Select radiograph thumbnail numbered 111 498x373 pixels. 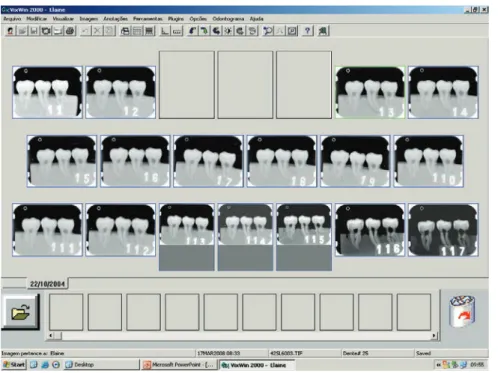[47, 230]
